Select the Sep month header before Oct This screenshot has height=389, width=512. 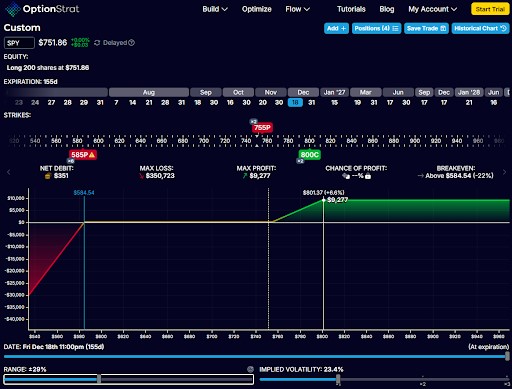(x=206, y=92)
